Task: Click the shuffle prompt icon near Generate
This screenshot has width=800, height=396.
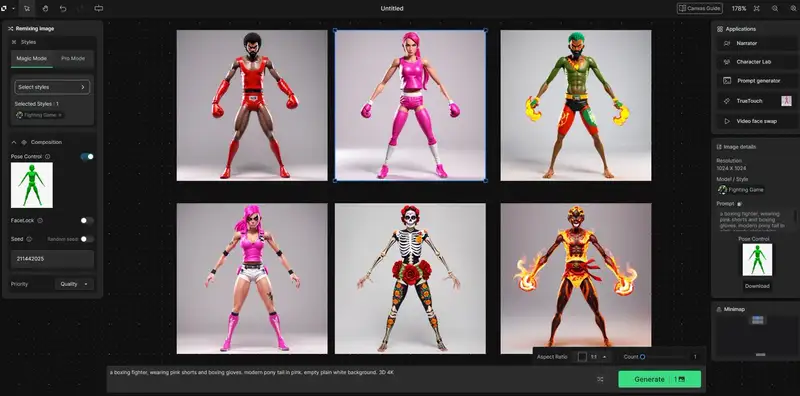Action: 600,379
